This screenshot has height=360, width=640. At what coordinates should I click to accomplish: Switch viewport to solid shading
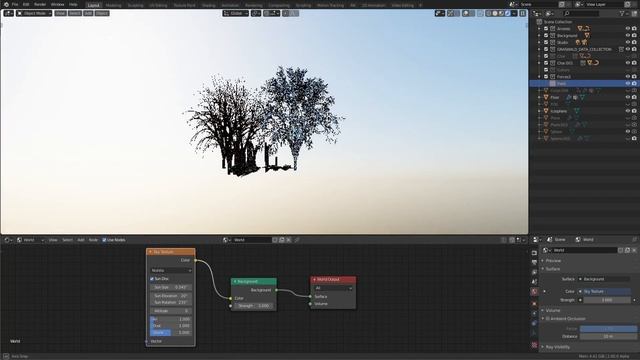pyautogui.click(x=495, y=13)
